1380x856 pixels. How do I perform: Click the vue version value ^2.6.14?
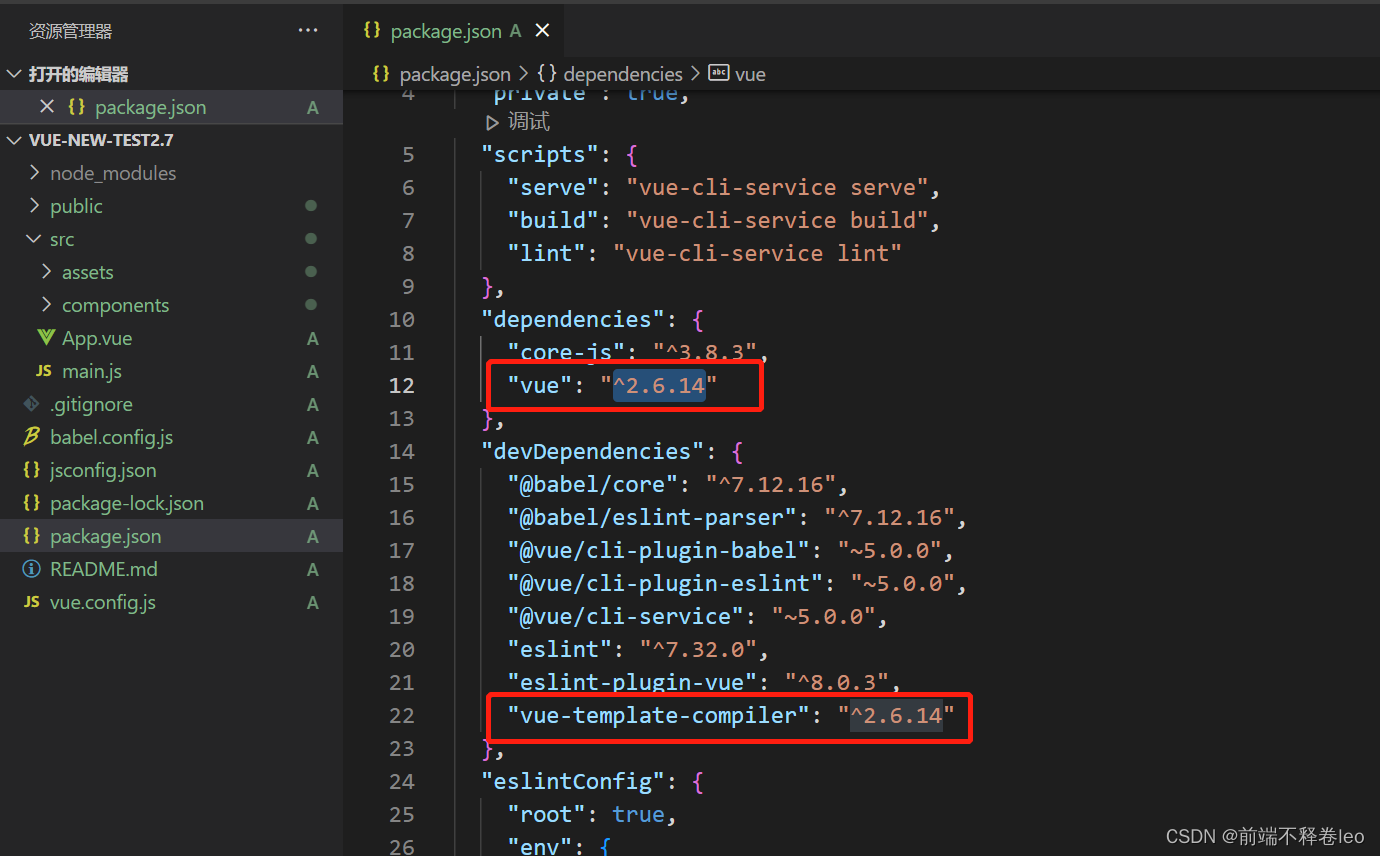click(660, 385)
